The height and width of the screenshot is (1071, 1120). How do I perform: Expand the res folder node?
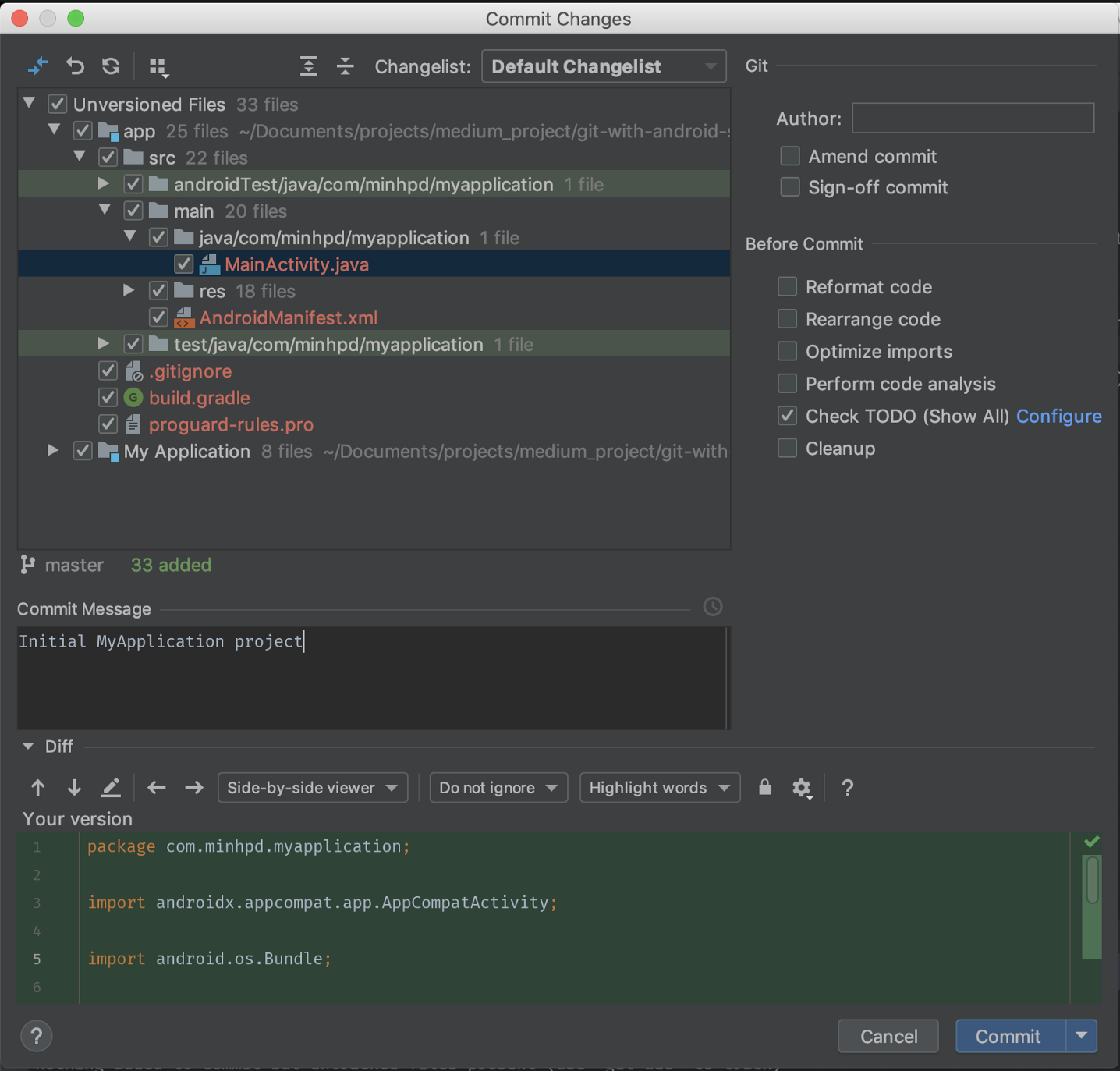(x=129, y=291)
